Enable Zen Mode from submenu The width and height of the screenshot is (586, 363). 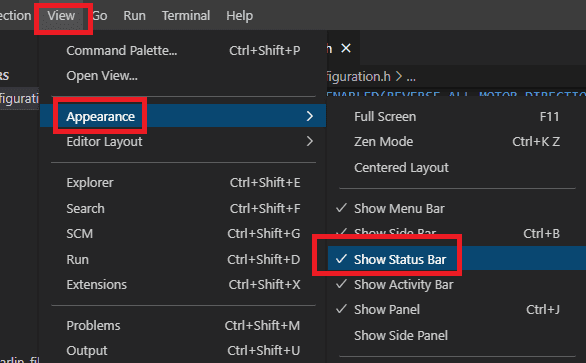pos(457,142)
